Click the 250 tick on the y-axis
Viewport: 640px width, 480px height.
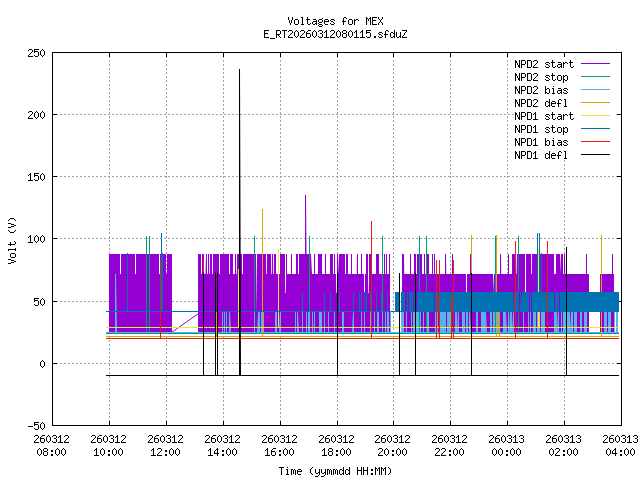point(35,53)
